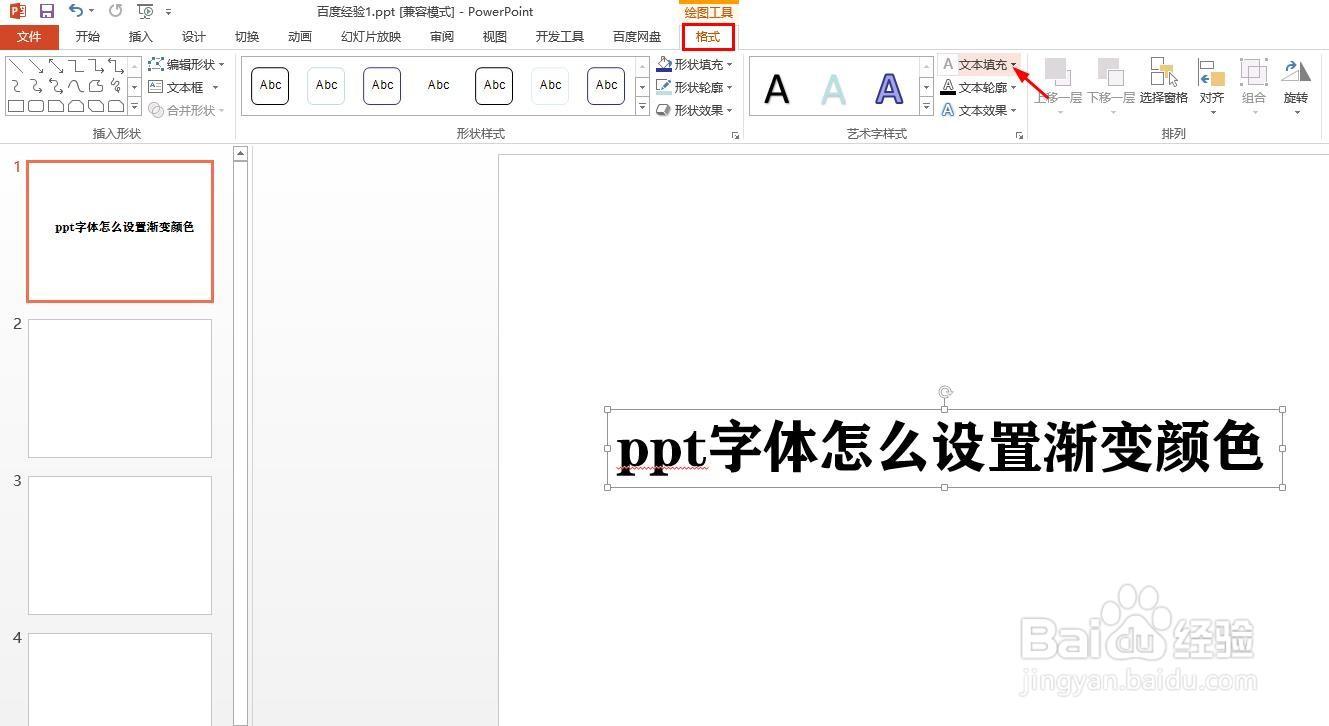Click the Save icon in quick access toolbar
Screen dimensions: 1329x726
46,11
